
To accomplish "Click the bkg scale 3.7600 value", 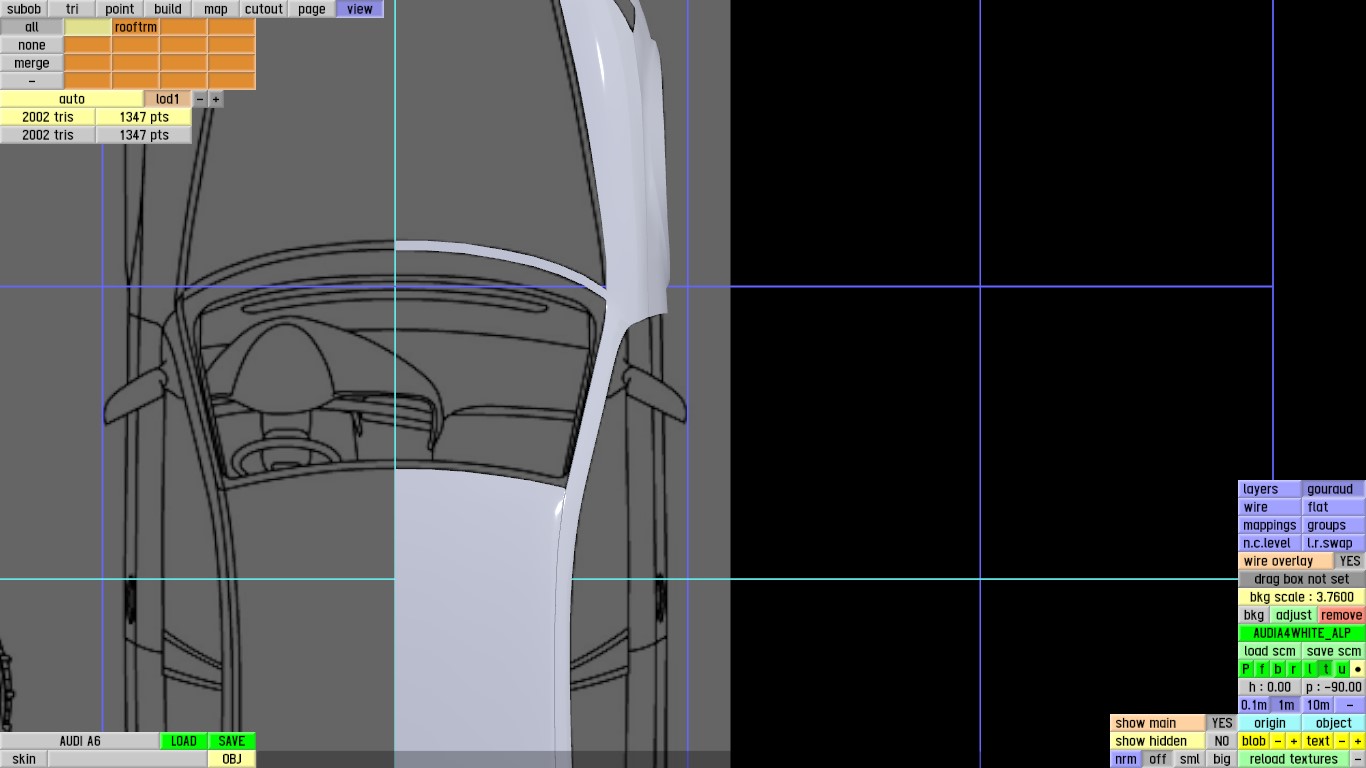I will tap(1302, 597).
